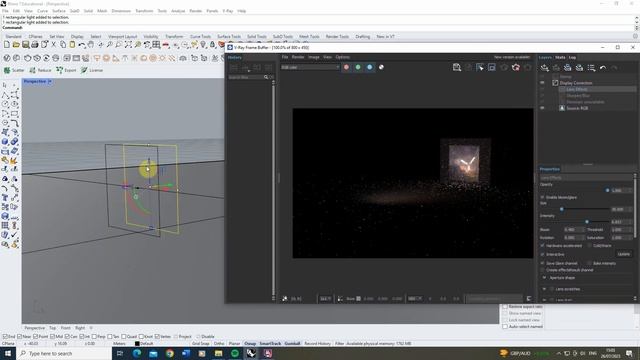Viewport: 640px width, 360px height.
Task: Click the Update button in Properties panel
Action: coord(624,254)
